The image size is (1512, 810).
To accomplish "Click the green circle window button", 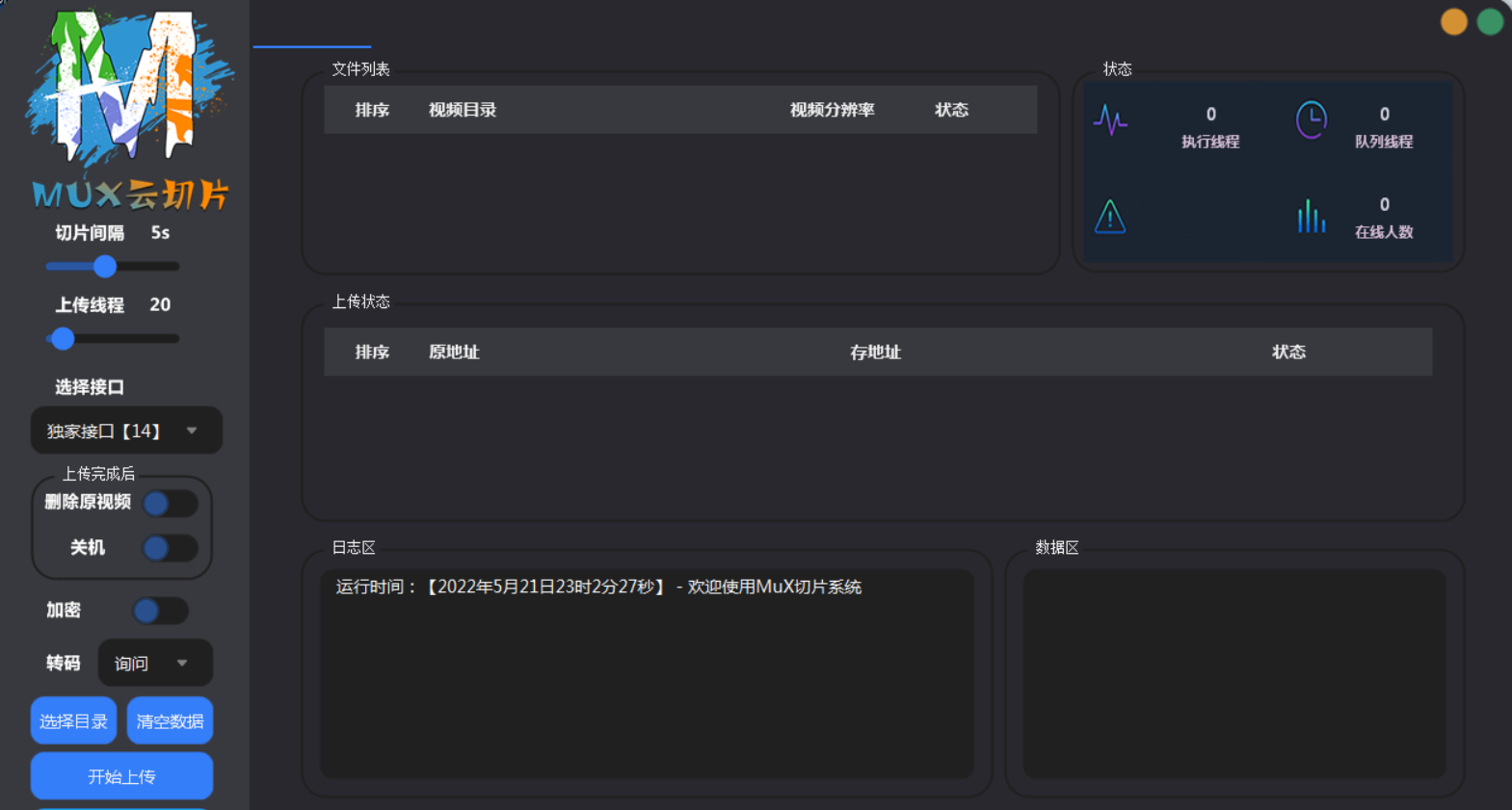I will point(1490,21).
